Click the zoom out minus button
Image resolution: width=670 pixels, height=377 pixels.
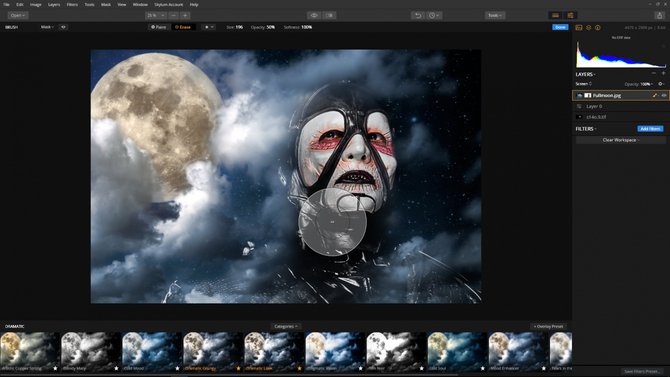tap(173, 15)
